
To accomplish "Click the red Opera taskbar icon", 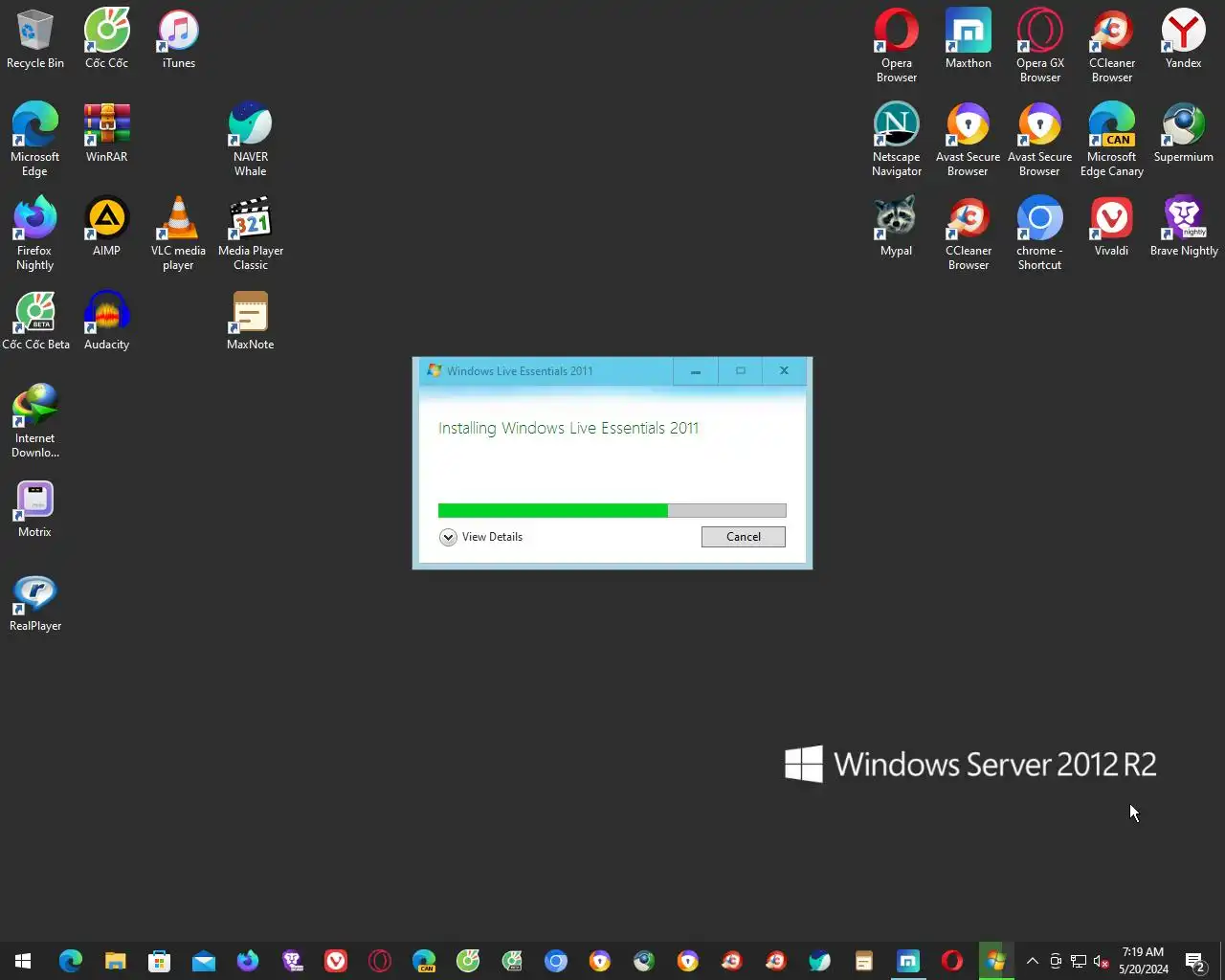I will pos(952,961).
